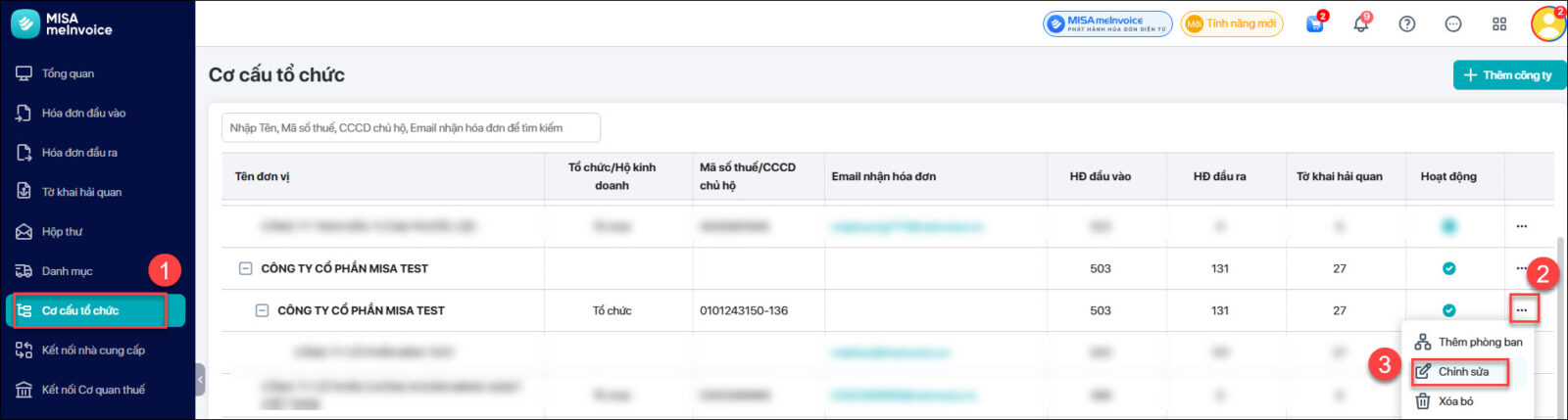Open Hộp thư in sidebar
This screenshot has height=420, width=1568.
(62, 232)
